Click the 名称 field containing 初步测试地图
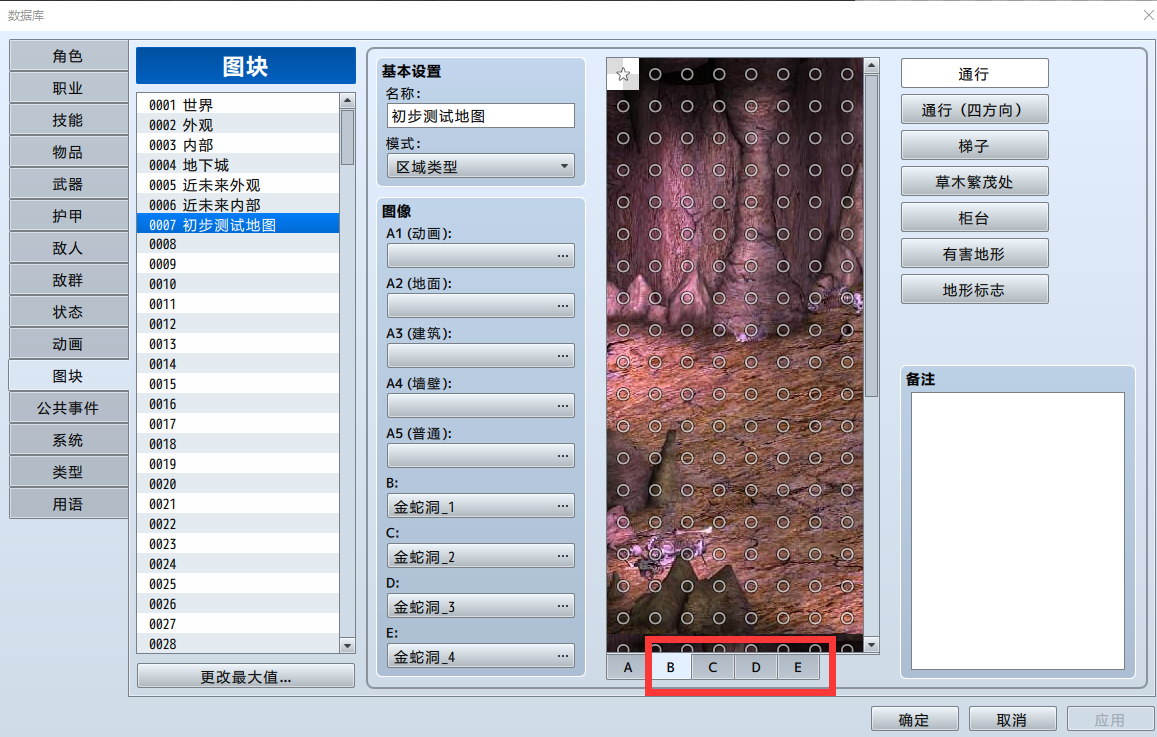1157x737 pixels. tap(480, 116)
